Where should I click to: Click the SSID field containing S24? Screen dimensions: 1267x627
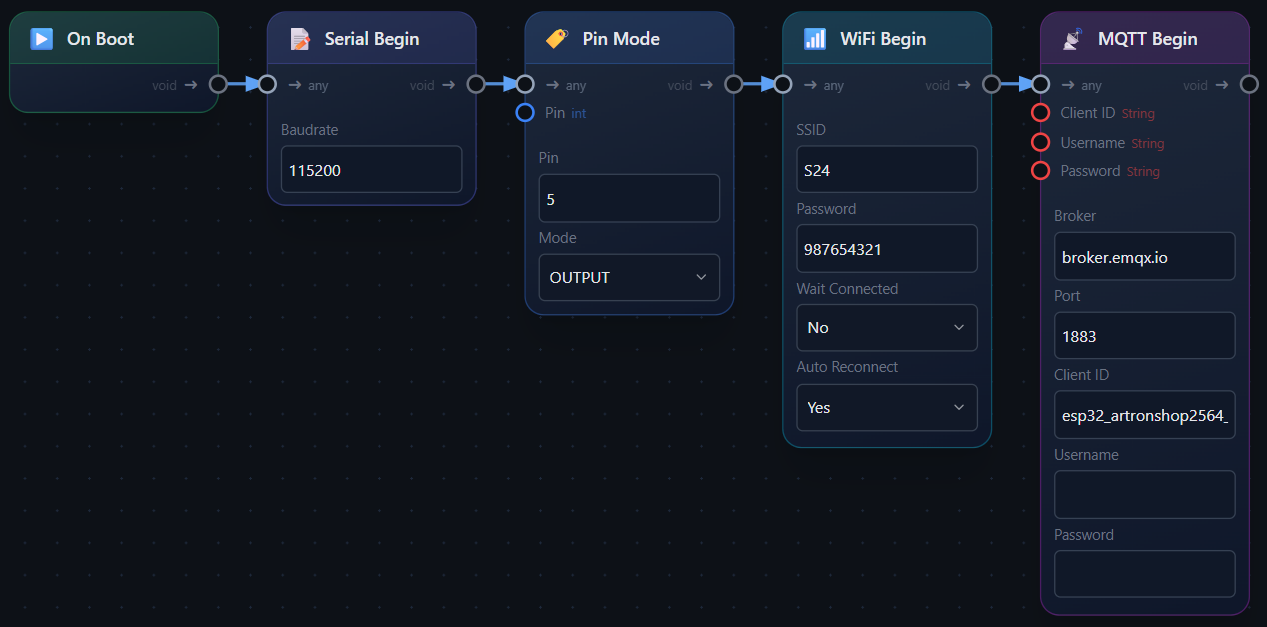[887, 170]
